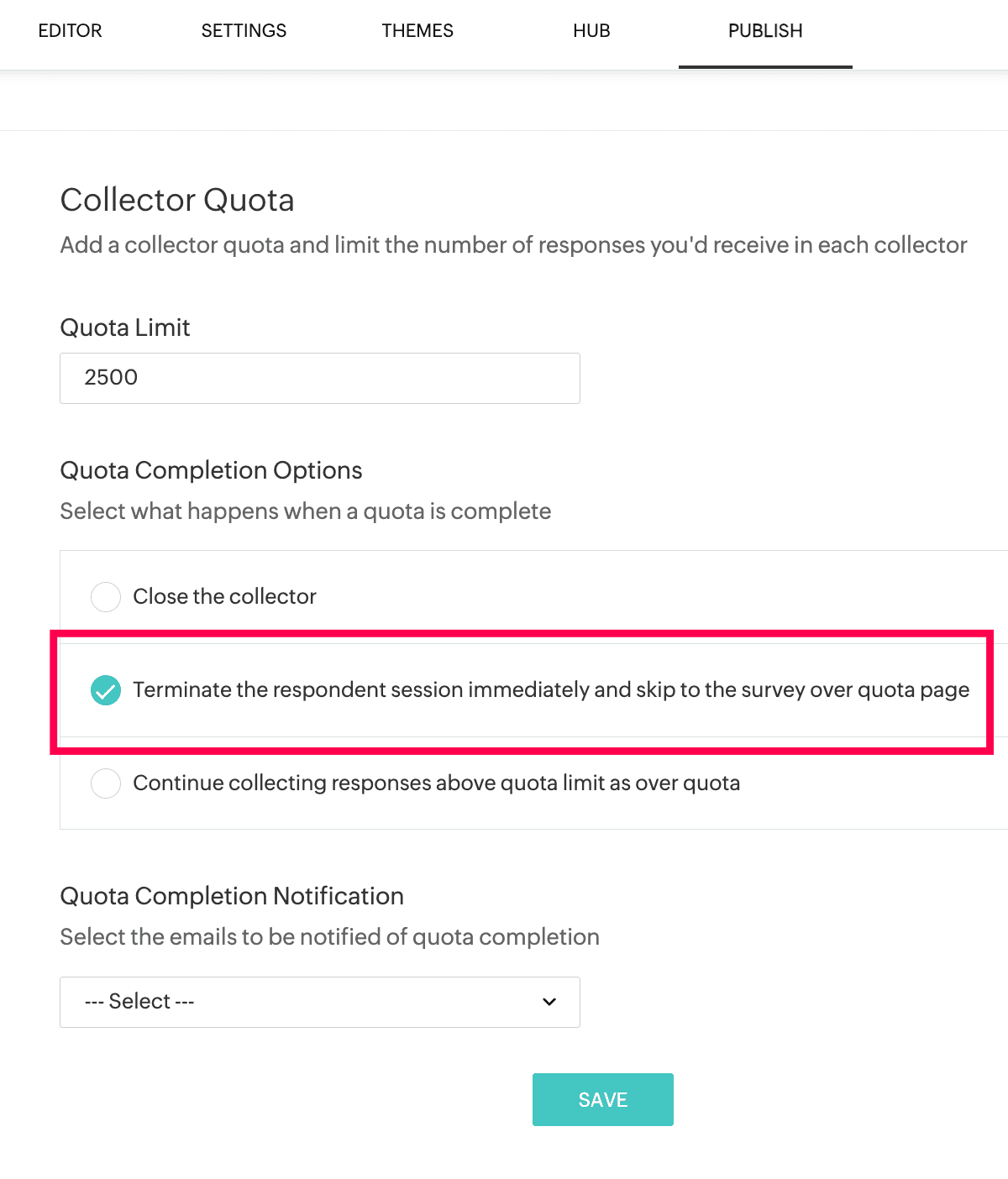1008x1179 pixels.
Task: Click the Quota Limit input field
Action: click(320, 378)
